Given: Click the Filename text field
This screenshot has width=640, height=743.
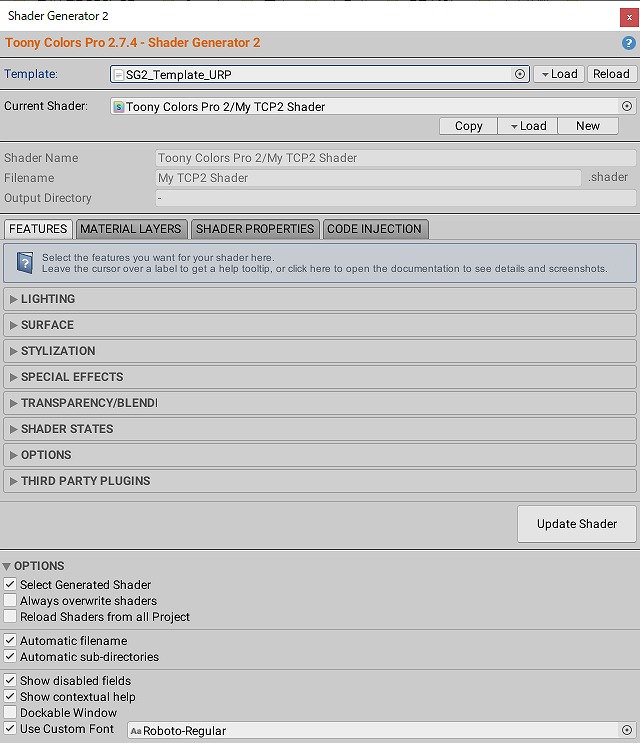Looking at the screenshot, I should coord(368,178).
